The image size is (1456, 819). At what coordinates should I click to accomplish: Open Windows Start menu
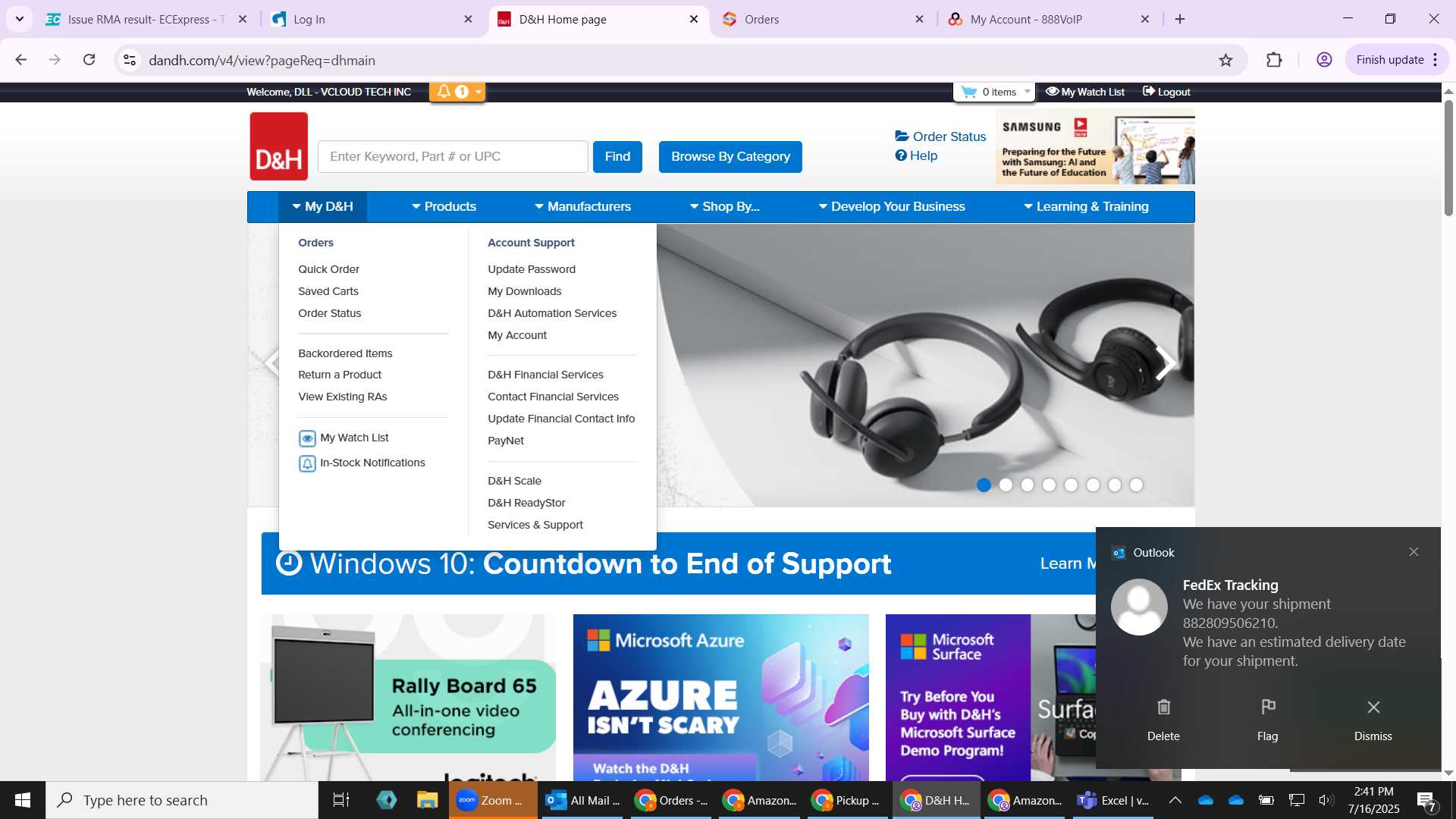pyautogui.click(x=23, y=800)
